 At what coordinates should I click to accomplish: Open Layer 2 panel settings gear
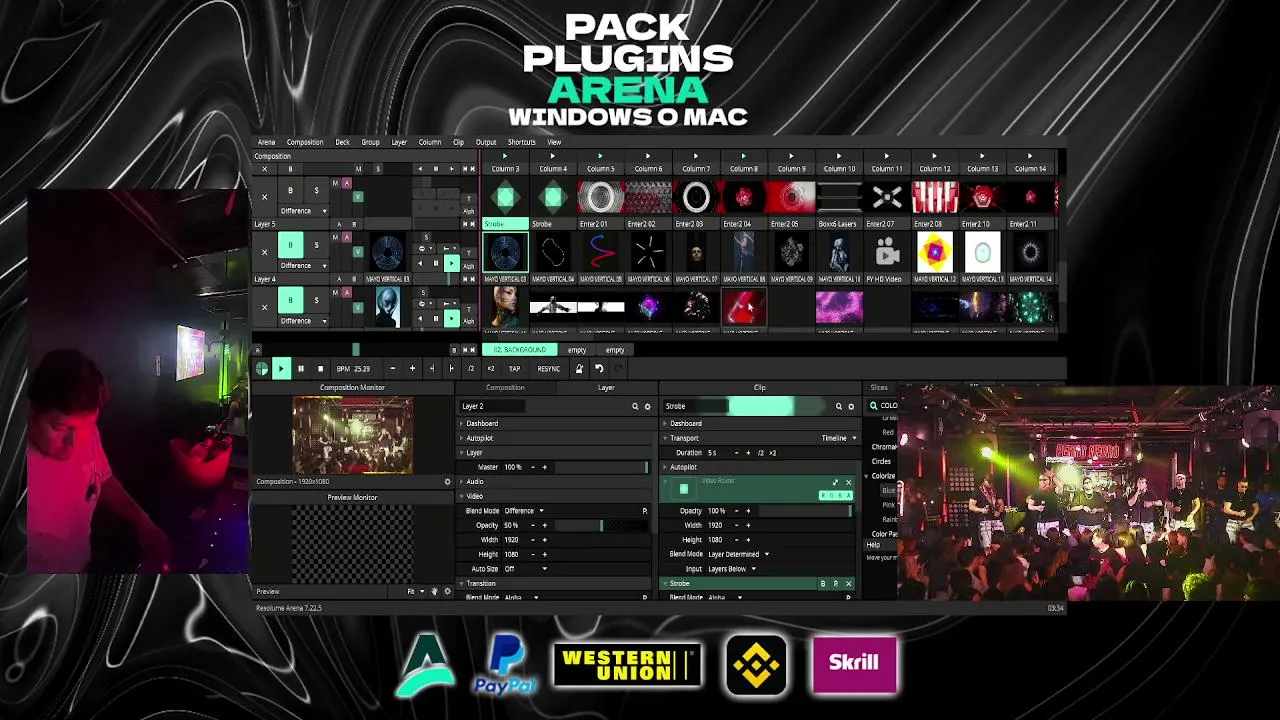tap(647, 407)
